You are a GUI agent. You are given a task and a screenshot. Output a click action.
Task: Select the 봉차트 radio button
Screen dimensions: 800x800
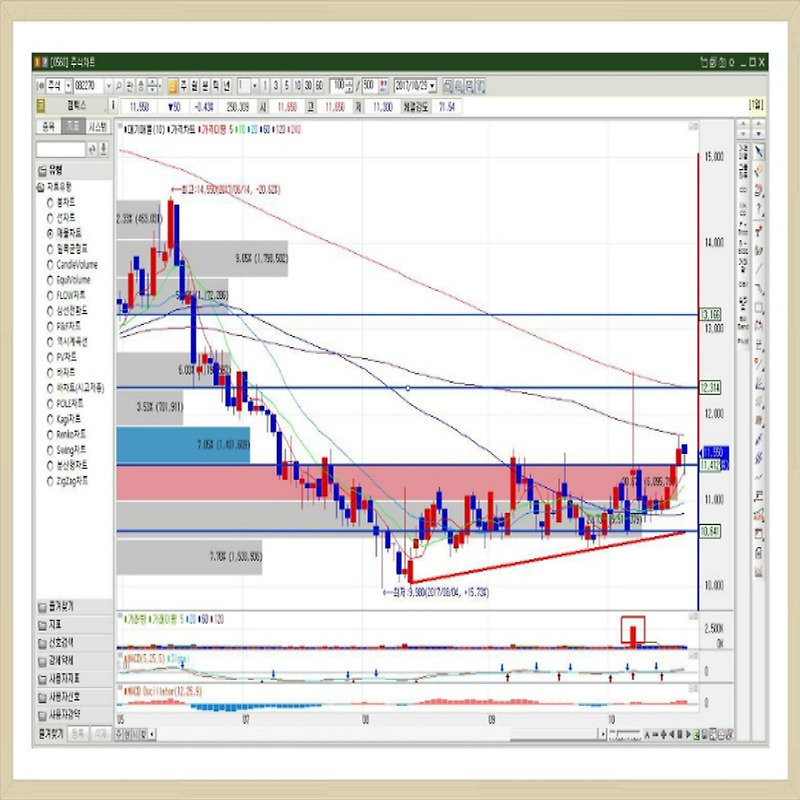(x=50, y=203)
